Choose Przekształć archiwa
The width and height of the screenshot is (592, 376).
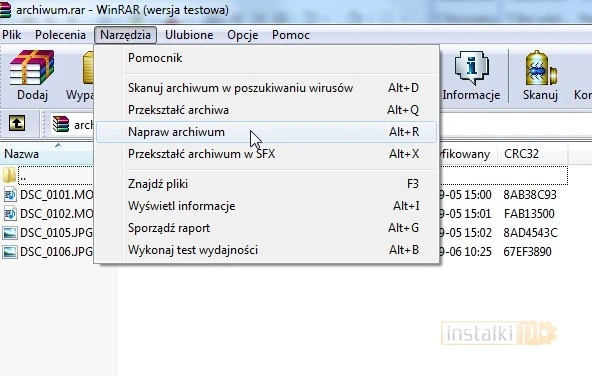click(x=267, y=110)
